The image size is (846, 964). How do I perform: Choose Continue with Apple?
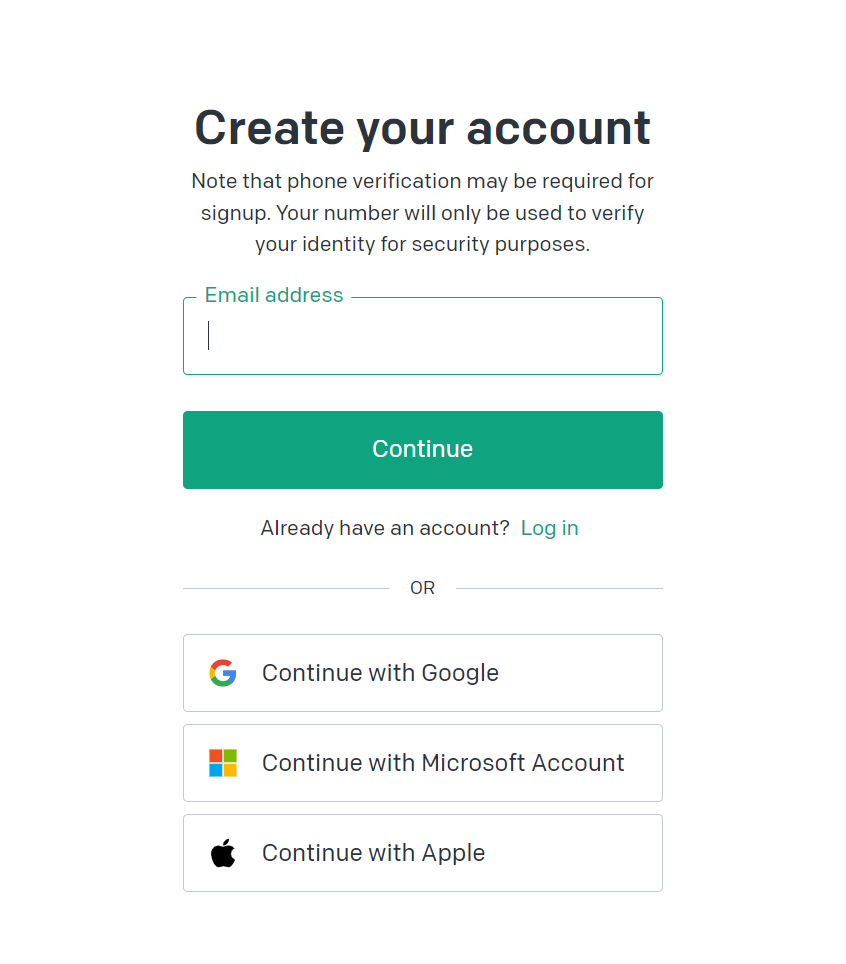point(422,852)
